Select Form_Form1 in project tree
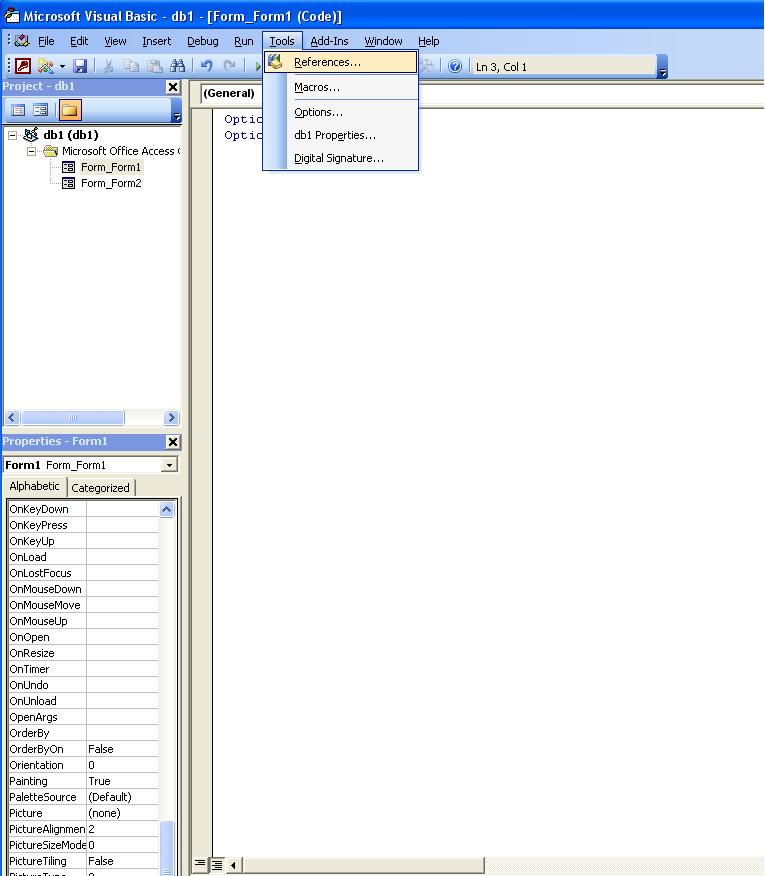 click(111, 167)
